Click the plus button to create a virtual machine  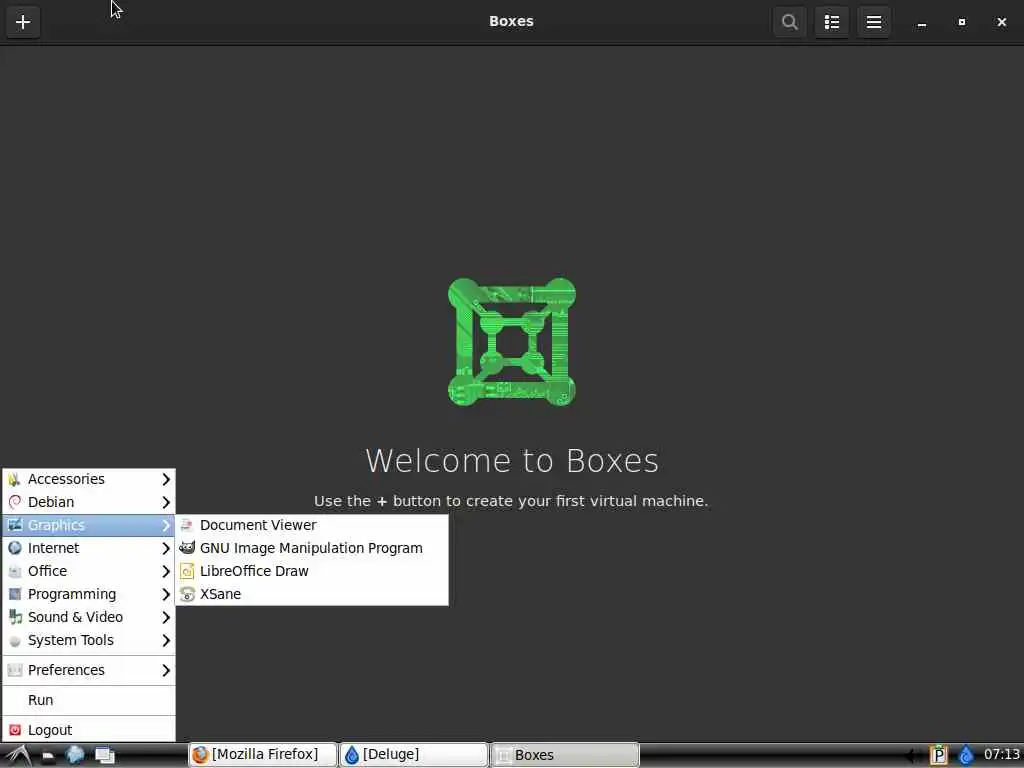tap(23, 22)
